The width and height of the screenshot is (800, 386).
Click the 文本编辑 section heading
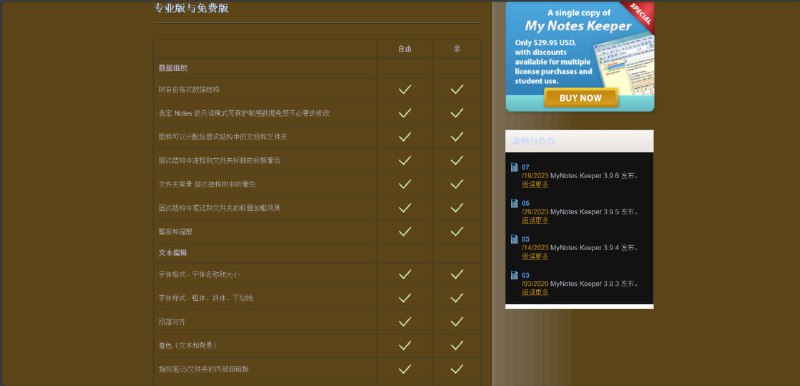pyautogui.click(x=172, y=253)
